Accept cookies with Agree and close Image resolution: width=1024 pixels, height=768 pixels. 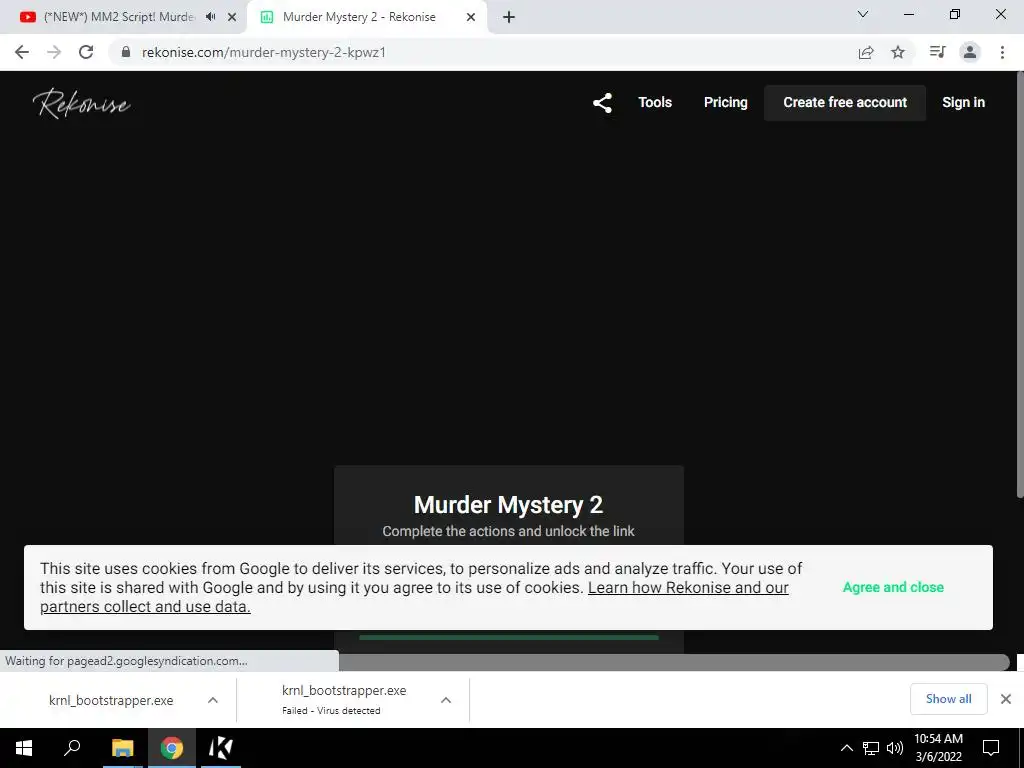[893, 587]
